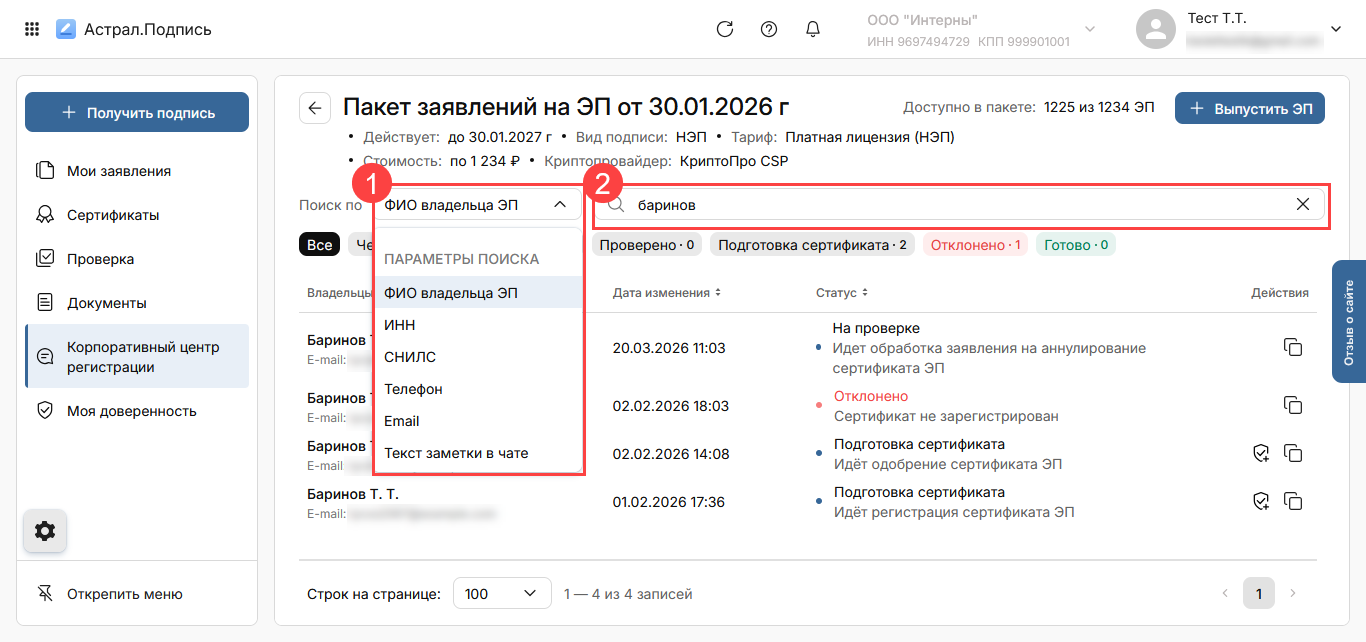
Task: Sort by 'Дата изменения' column header
Action: tap(666, 293)
